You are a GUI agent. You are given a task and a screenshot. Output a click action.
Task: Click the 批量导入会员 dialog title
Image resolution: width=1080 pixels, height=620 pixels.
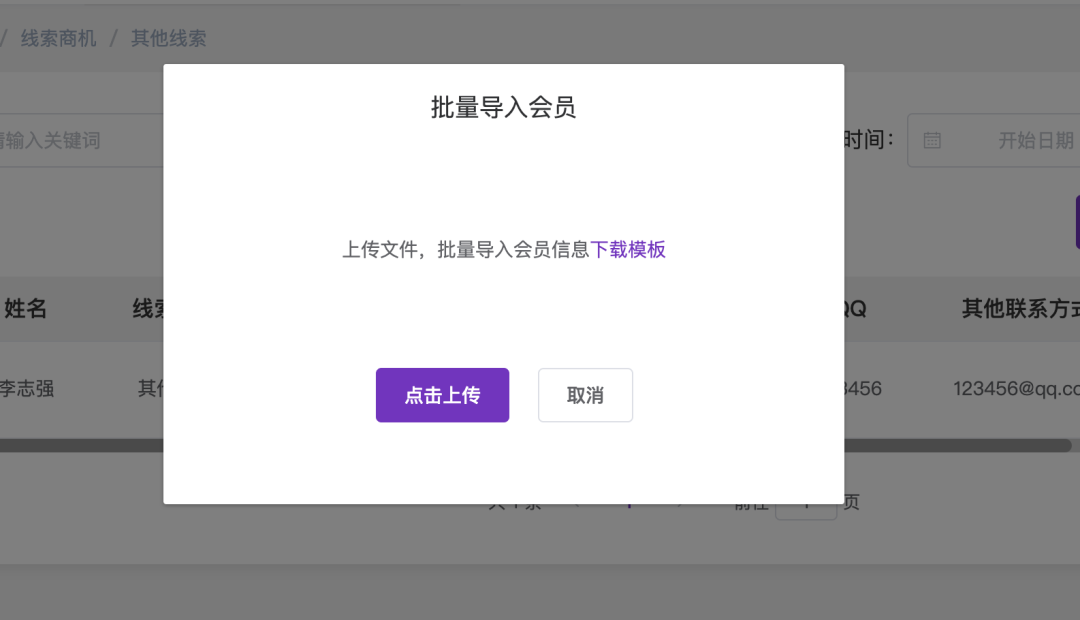(503, 108)
